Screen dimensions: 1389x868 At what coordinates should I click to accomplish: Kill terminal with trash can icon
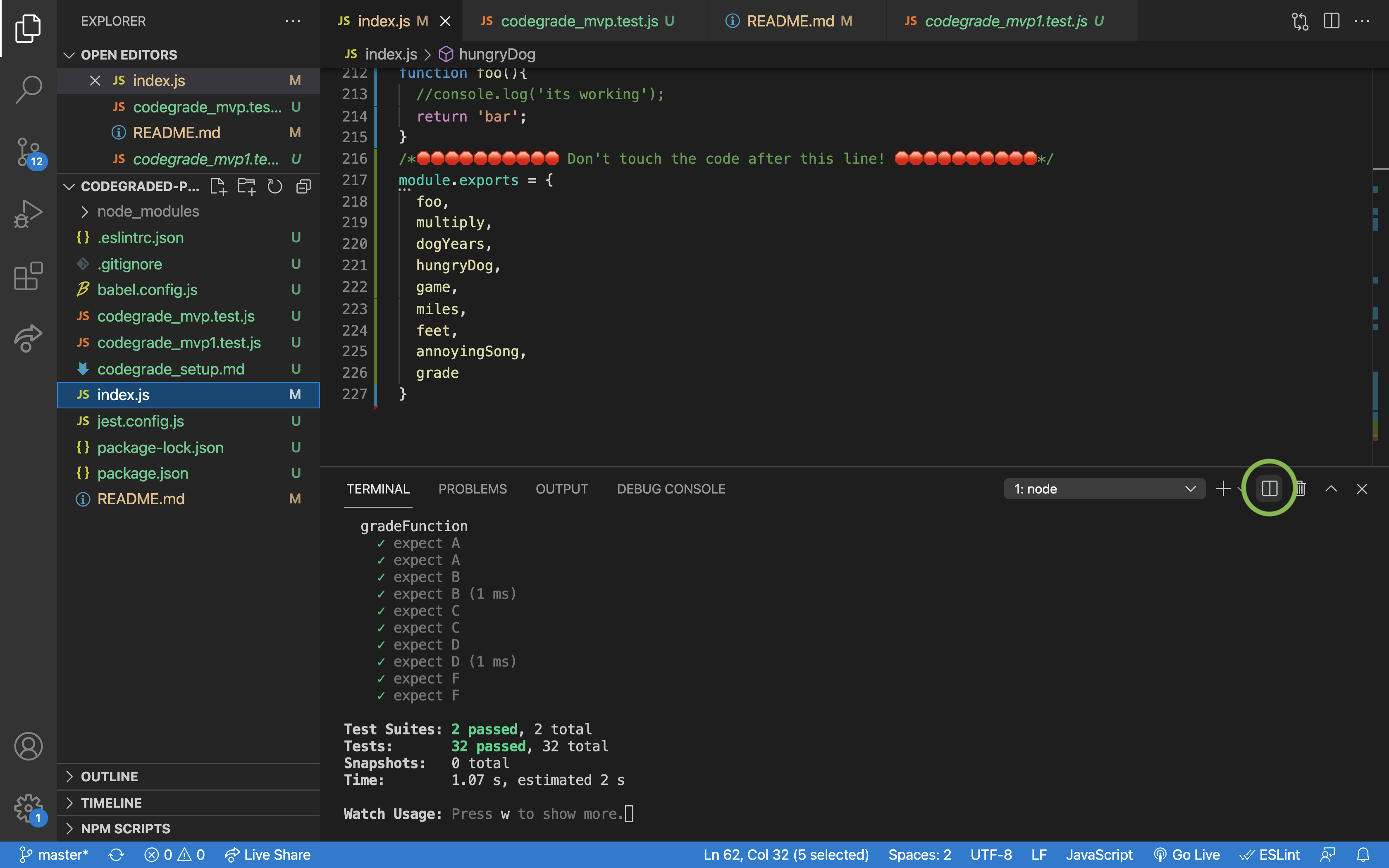1301,489
